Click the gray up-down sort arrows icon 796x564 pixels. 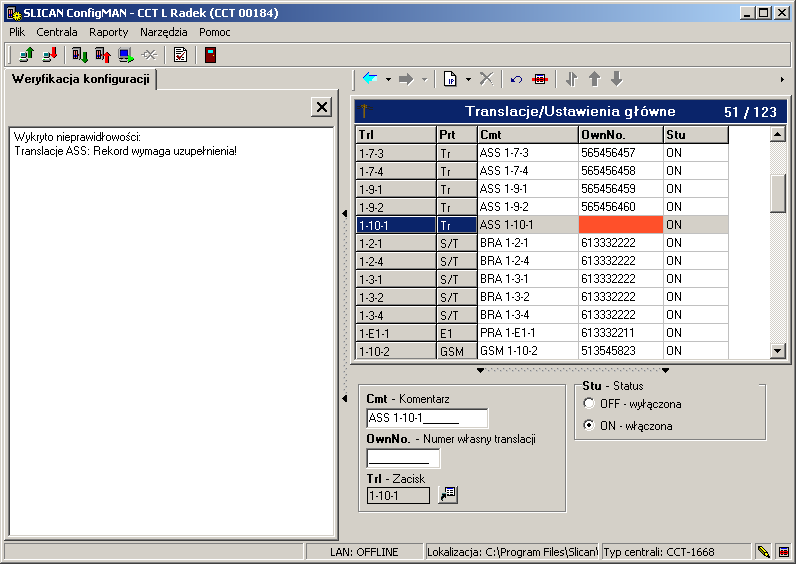click(572, 79)
